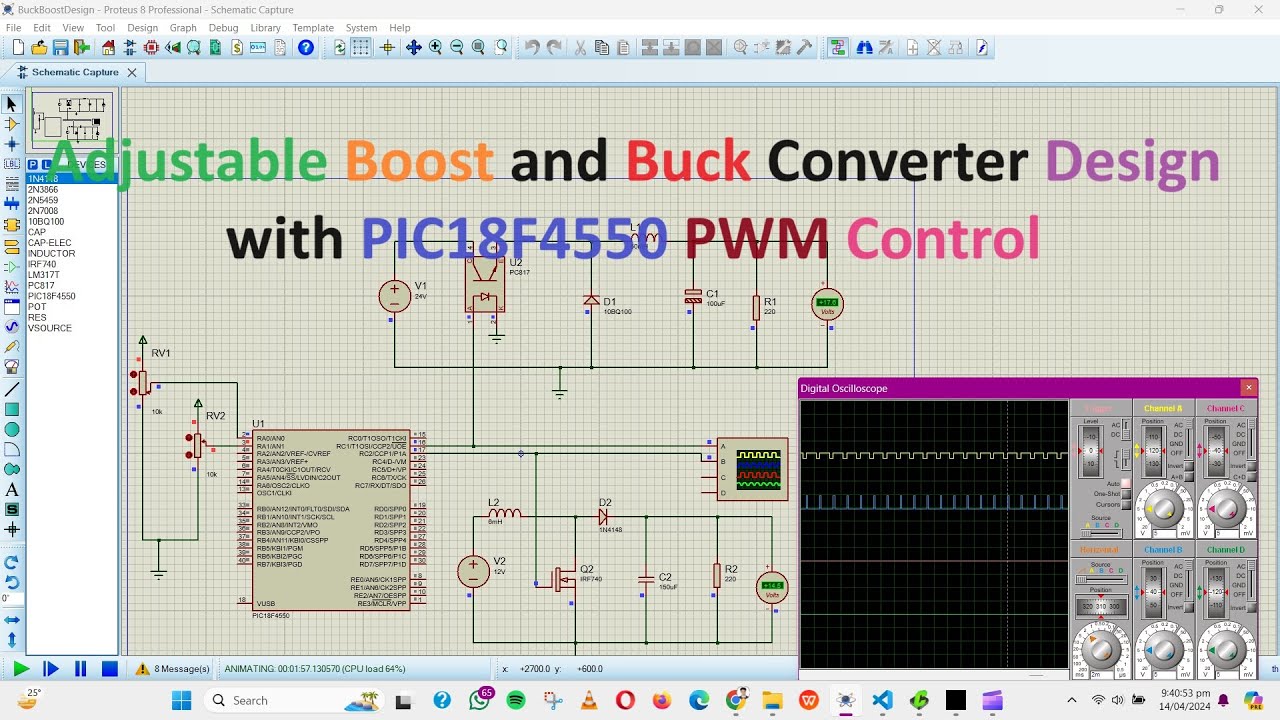Viewport: 1280px width, 720px height.
Task: Click the Zoom In magnifier icon
Action: pos(436,47)
